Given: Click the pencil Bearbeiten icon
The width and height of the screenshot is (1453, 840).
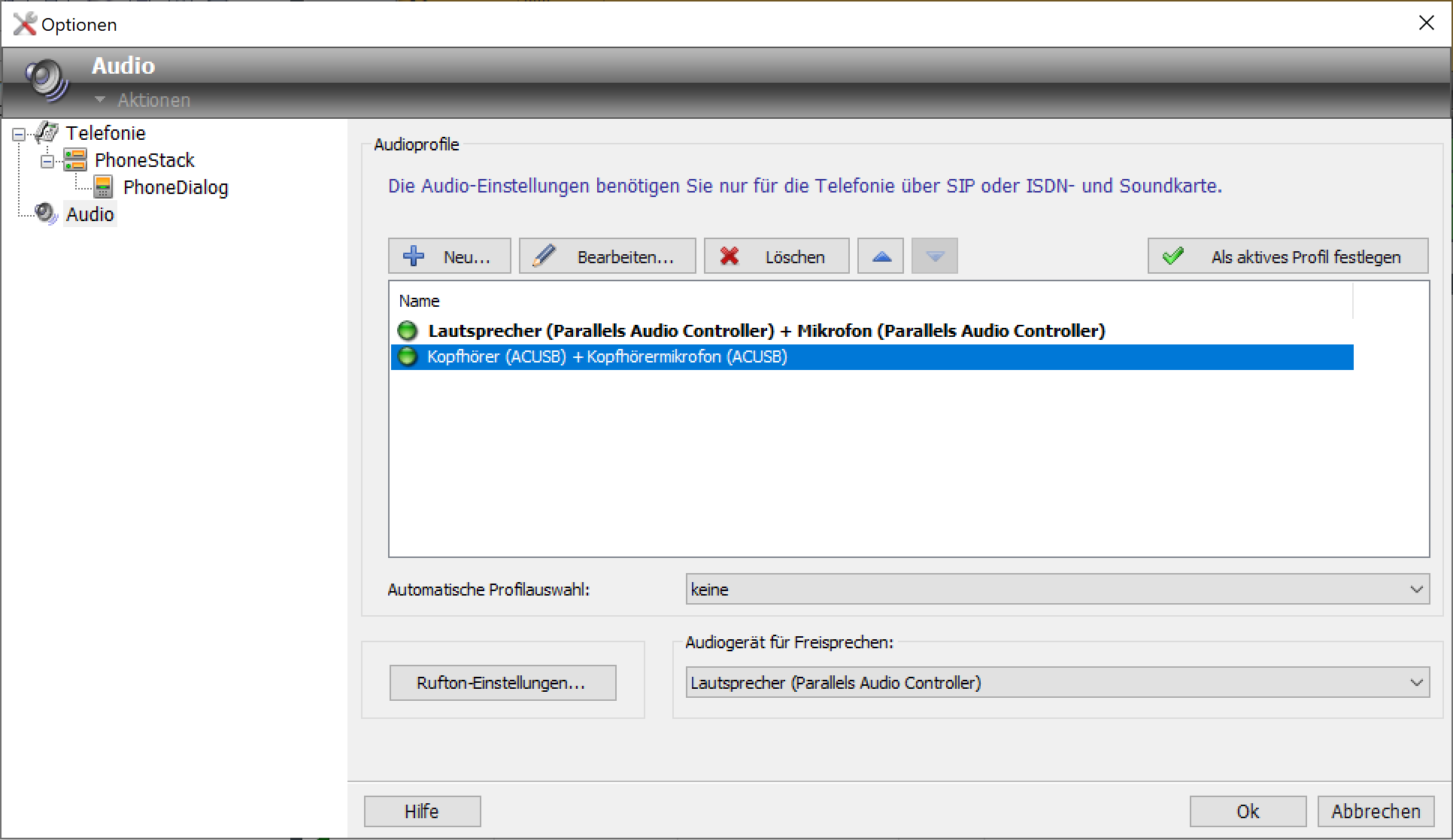Looking at the screenshot, I should click(544, 256).
